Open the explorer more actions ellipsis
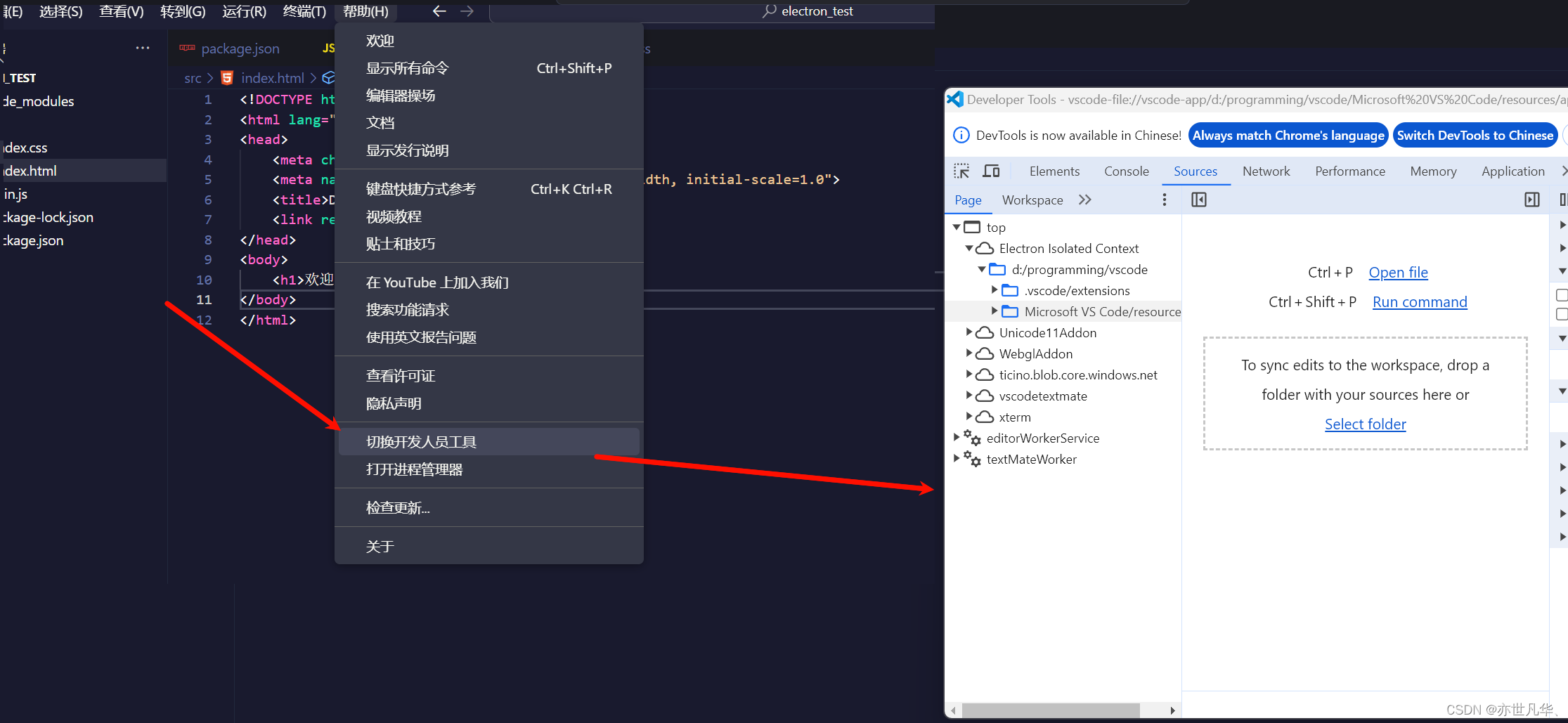Screen dimensions: 1568x723 [x=143, y=48]
